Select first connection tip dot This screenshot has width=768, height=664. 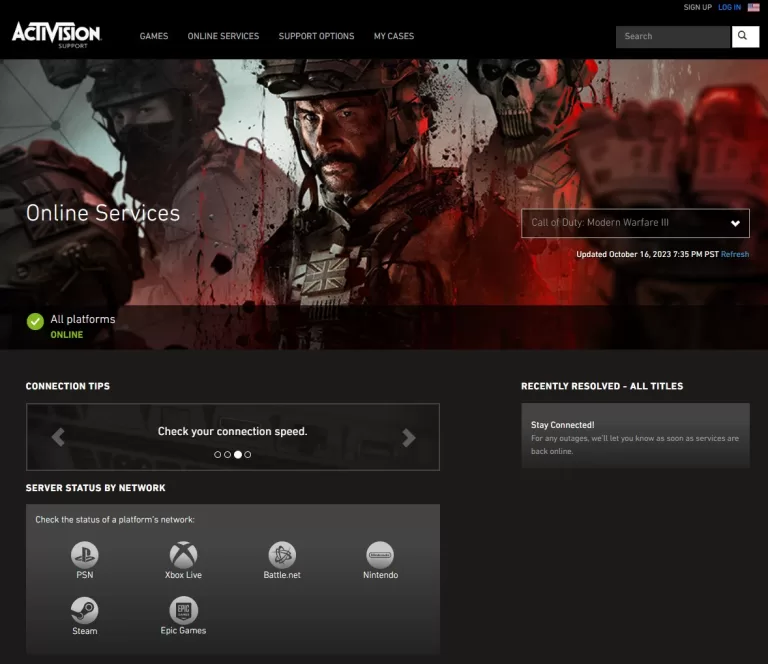217,454
